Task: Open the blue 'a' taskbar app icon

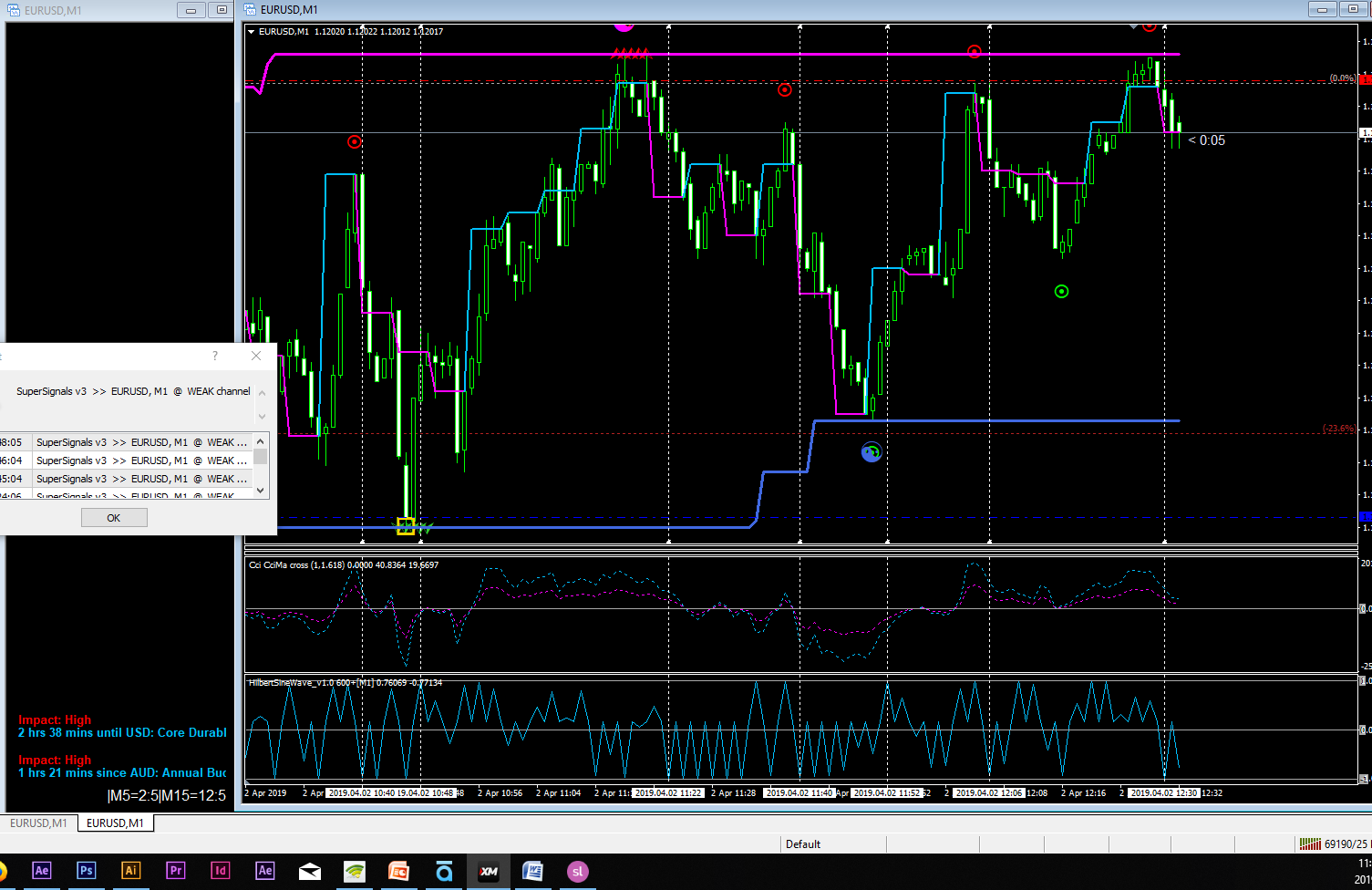Action: coord(444,872)
